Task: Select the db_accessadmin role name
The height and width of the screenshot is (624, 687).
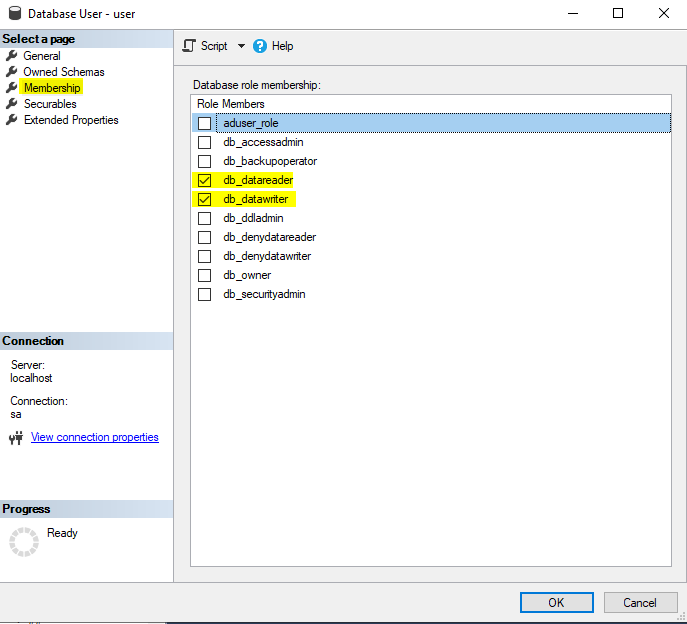Action: 263,142
